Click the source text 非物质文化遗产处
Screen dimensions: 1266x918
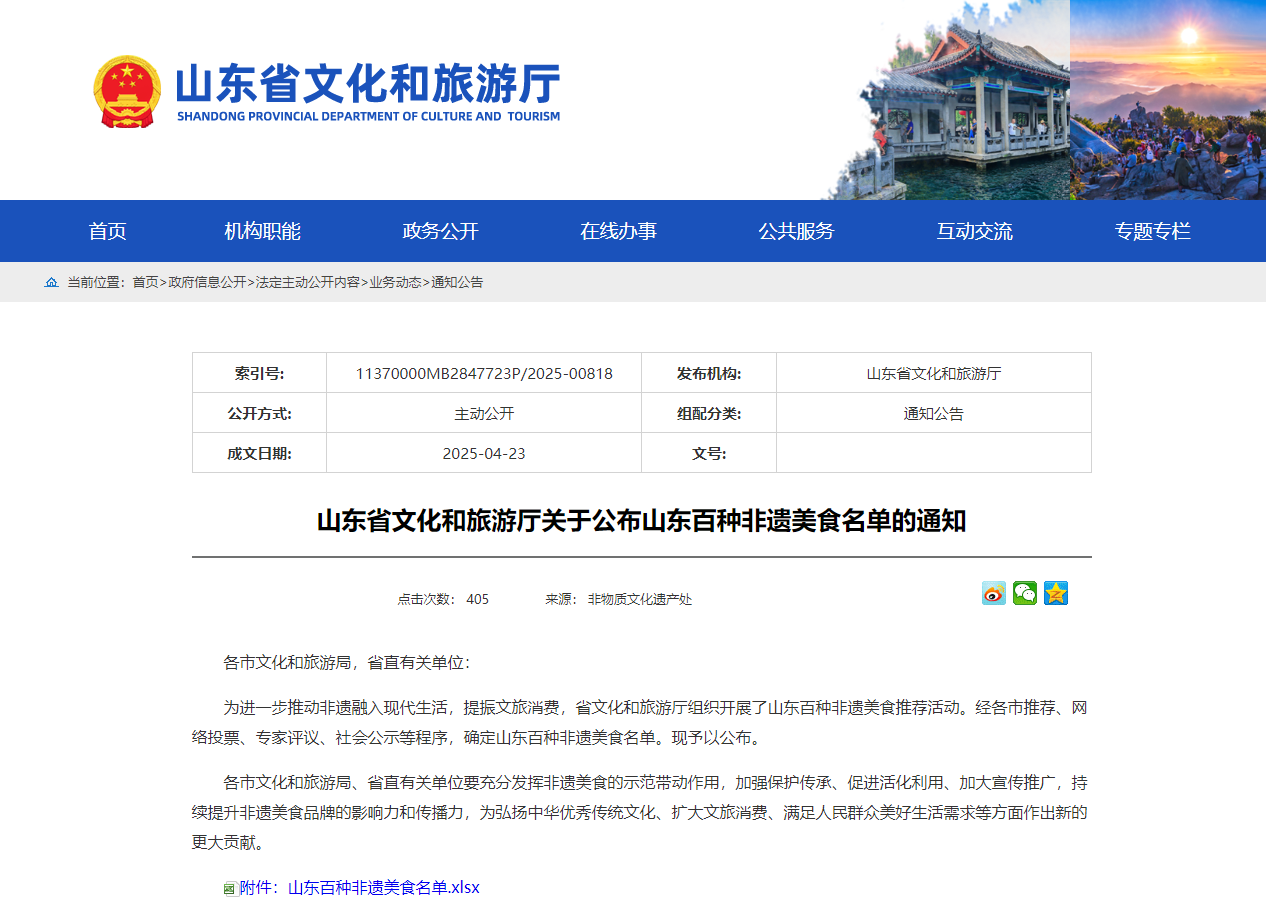coord(640,600)
